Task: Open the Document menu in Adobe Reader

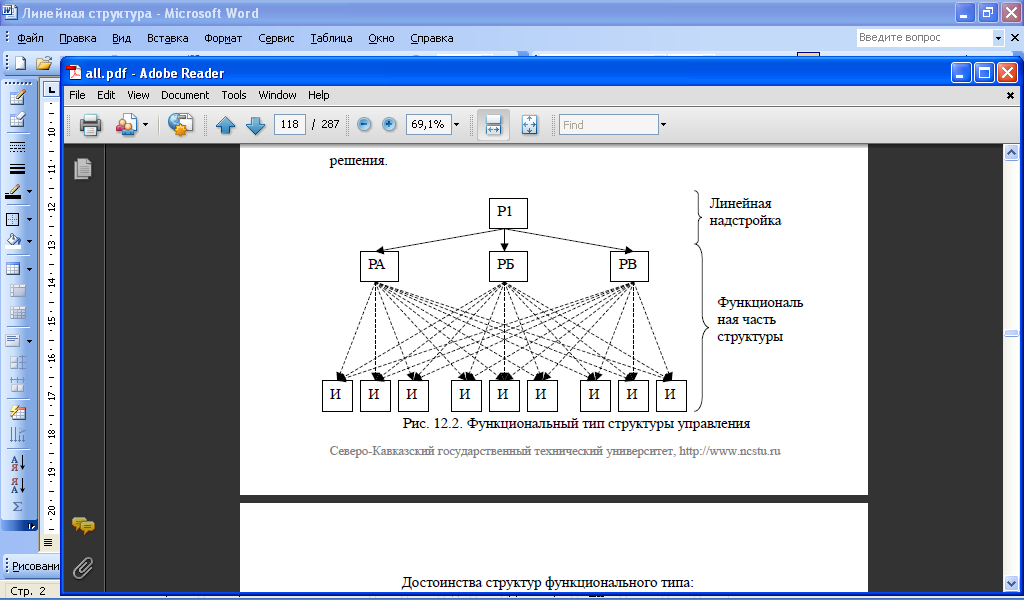Action: [x=185, y=95]
